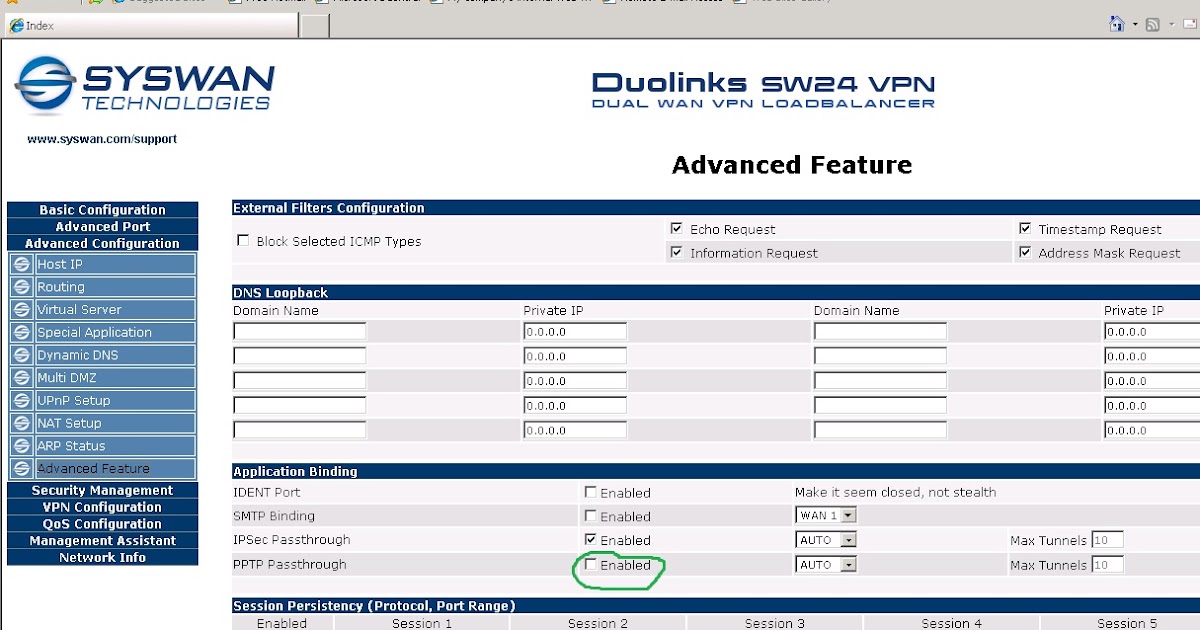Screen dimensions: 1200x630
Task: Uncheck the Address Mask Request checkbox
Action: (1025, 252)
